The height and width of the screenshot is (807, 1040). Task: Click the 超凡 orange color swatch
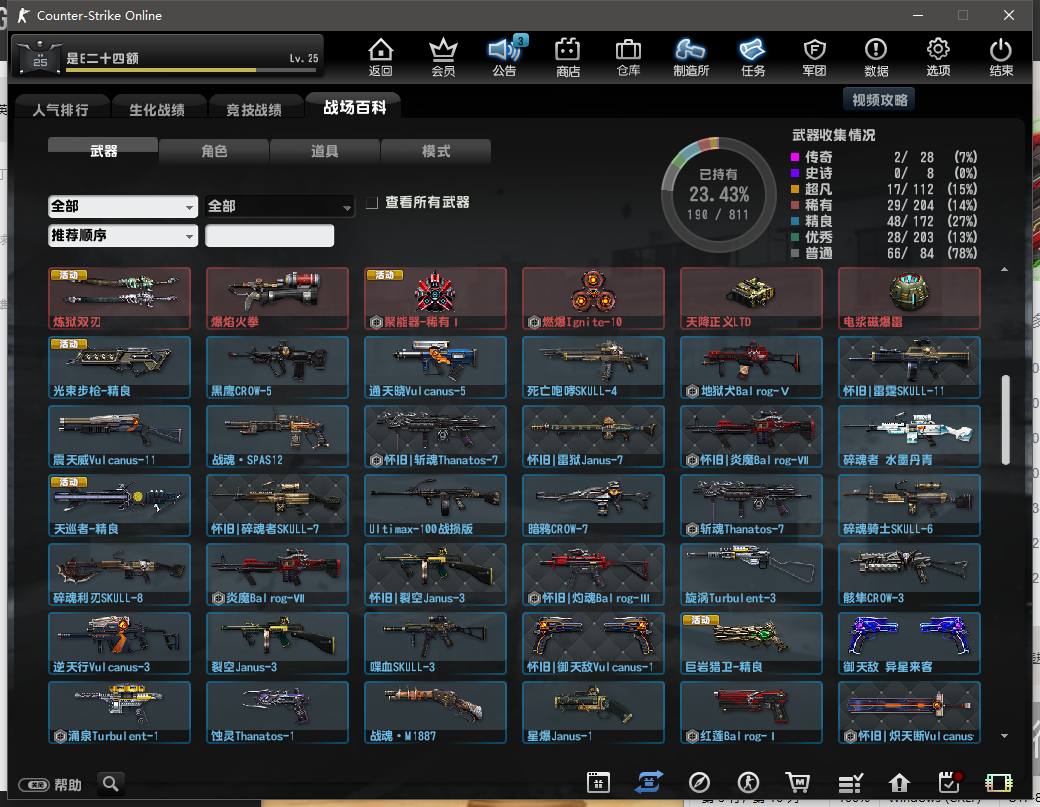[x=795, y=189]
